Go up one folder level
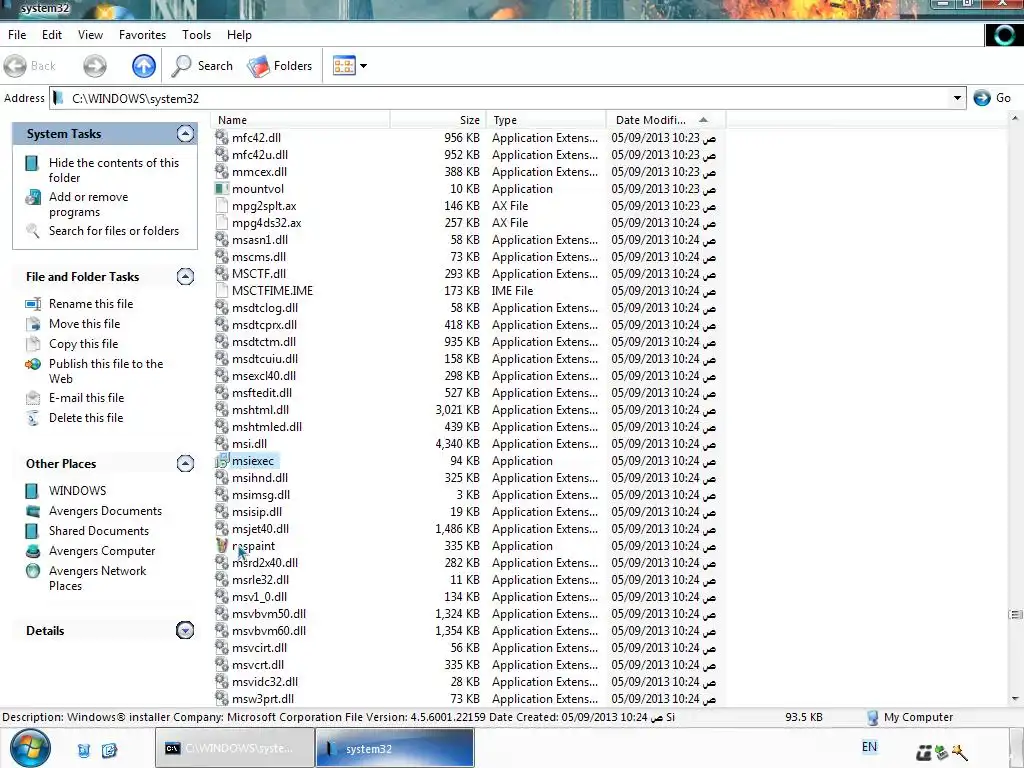1024x768 pixels. pyautogui.click(x=144, y=66)
